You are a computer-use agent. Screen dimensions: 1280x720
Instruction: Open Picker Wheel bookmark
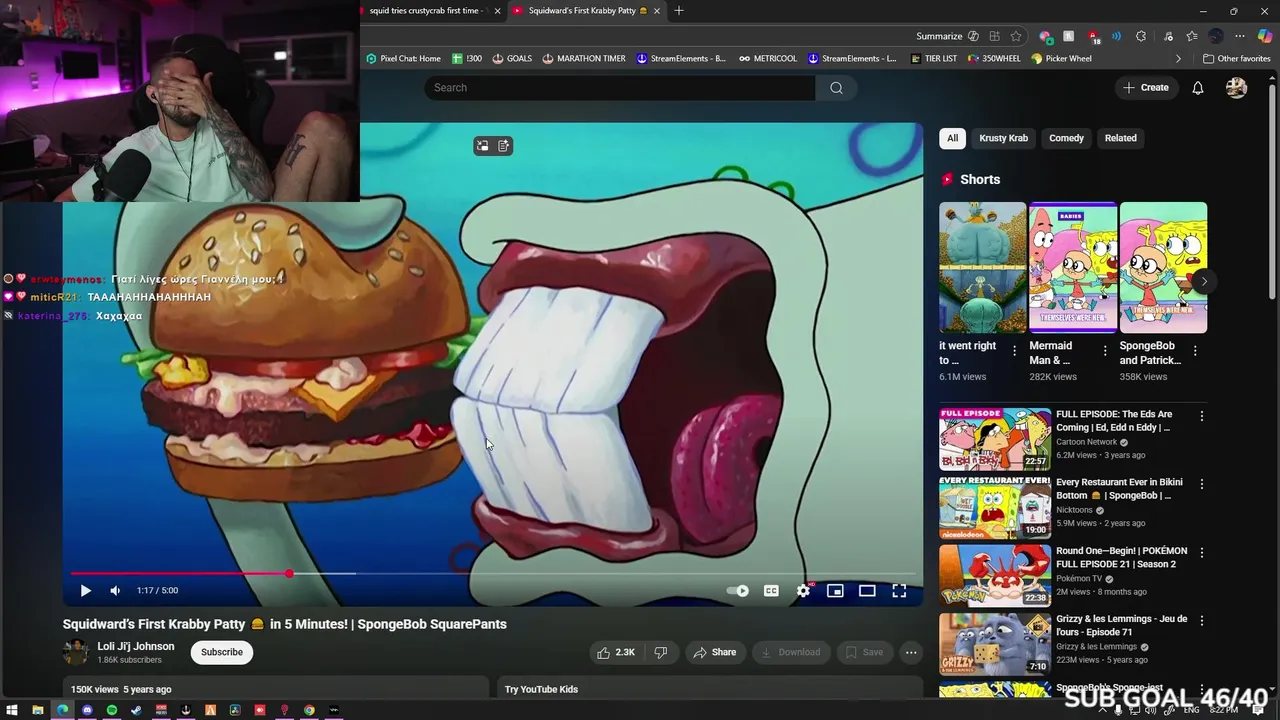[x=1062, y=58]
